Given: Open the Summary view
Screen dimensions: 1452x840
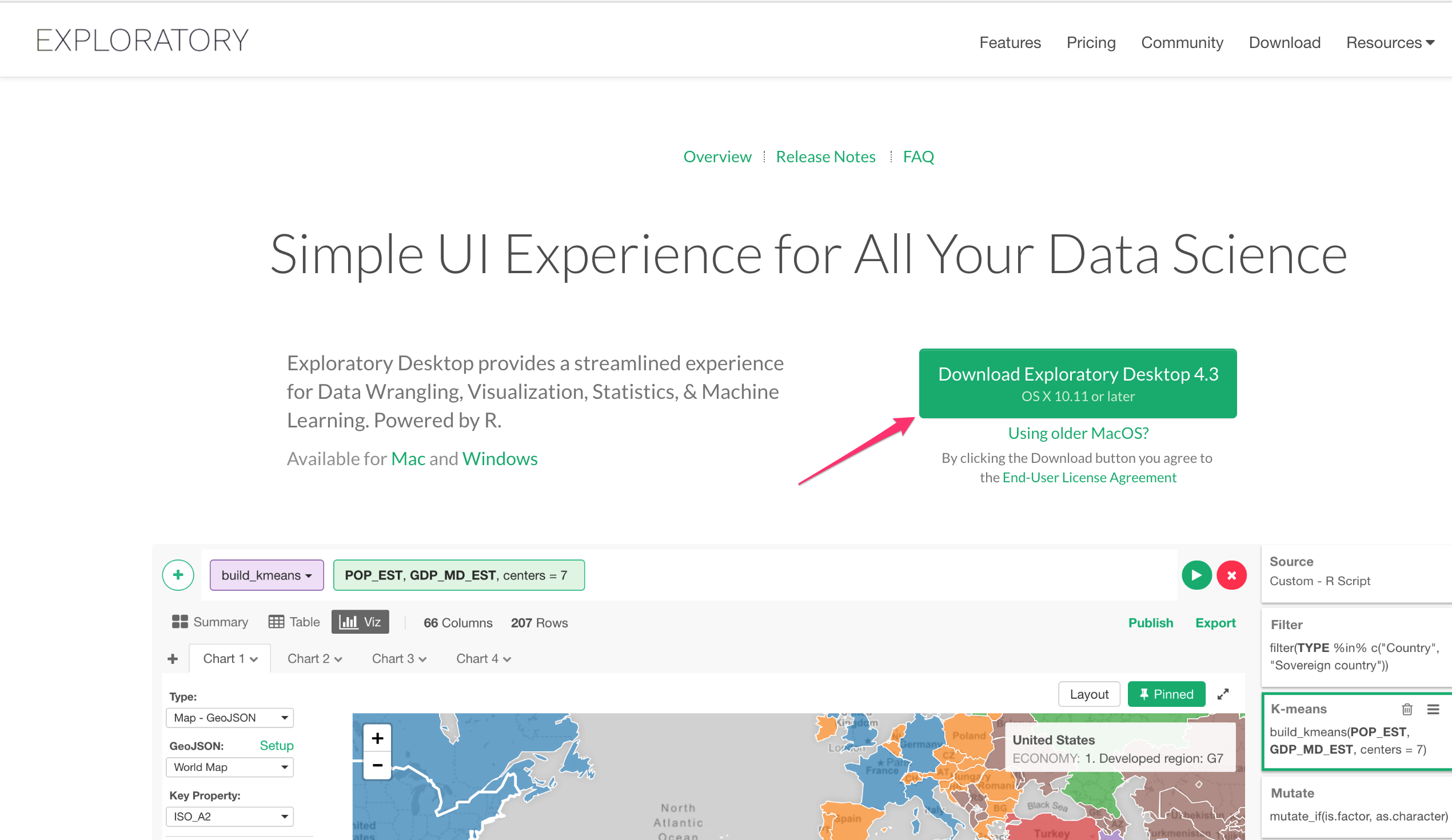Looking at the screenshot, I should coord(210,622).
